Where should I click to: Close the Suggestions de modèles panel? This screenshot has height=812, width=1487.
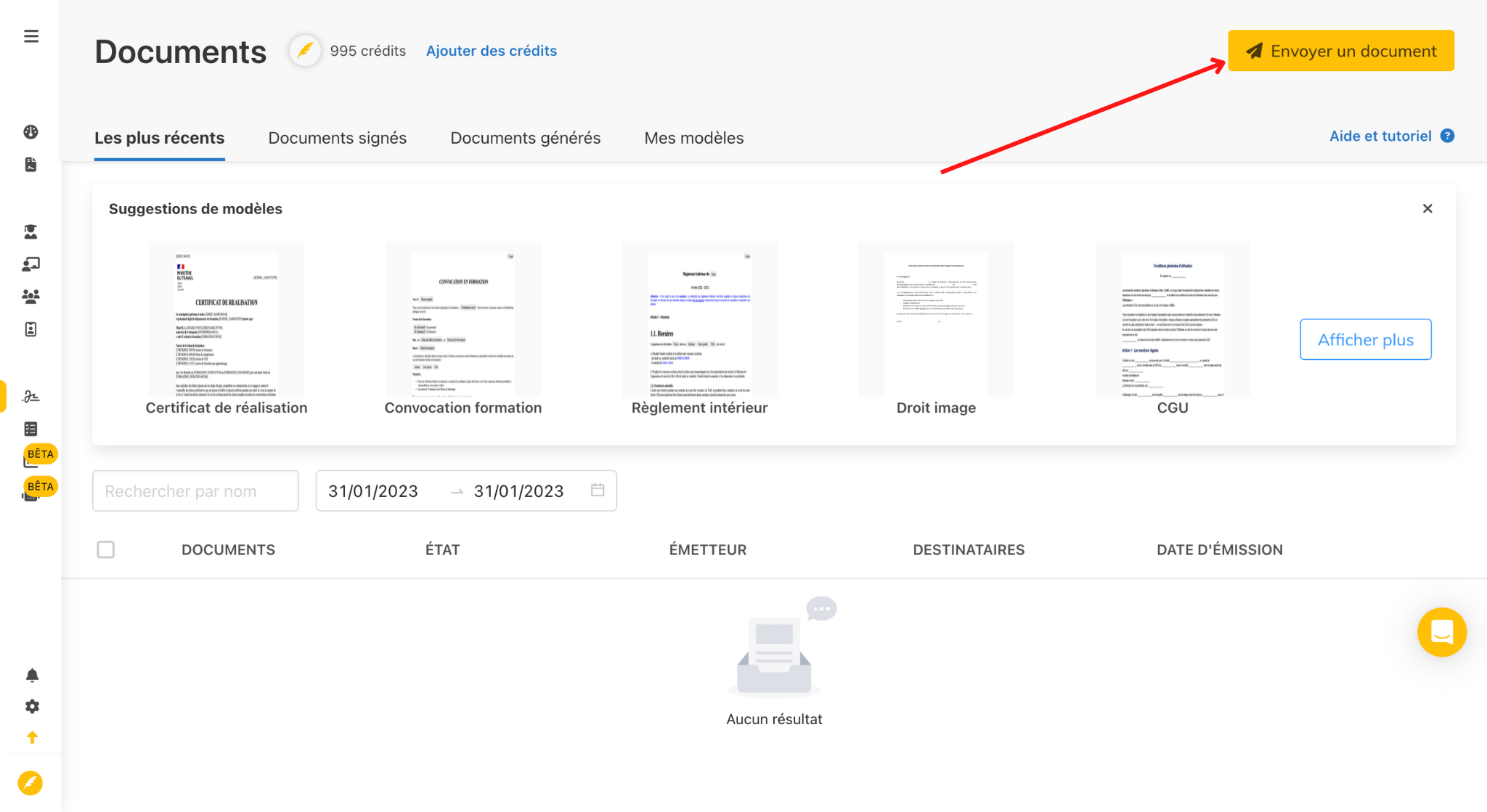pyautogui.click(x=1427, y=209)
